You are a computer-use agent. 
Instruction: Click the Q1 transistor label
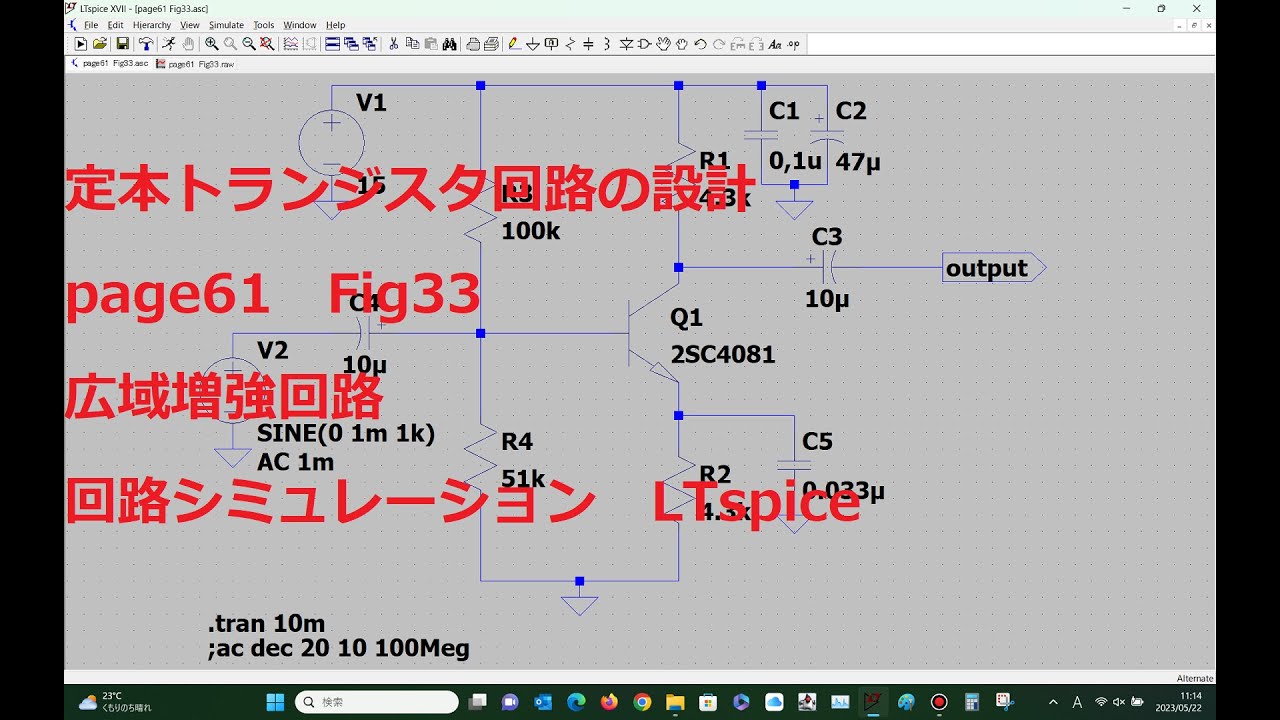point(687,318)
